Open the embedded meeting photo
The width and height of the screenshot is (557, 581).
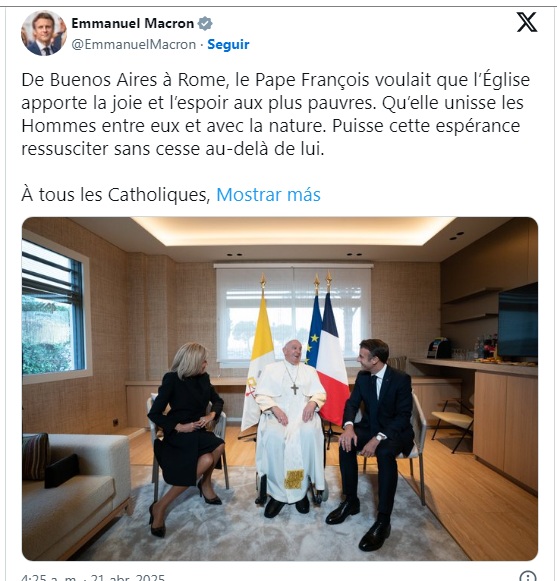click(x=280, y=389)
